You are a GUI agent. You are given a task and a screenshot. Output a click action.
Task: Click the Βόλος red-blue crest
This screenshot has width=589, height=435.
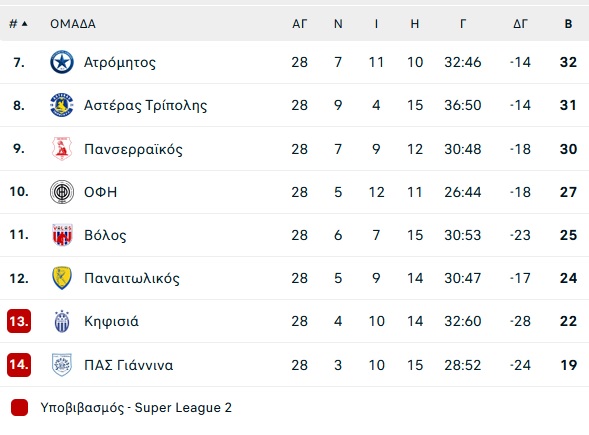coord(62,235)
